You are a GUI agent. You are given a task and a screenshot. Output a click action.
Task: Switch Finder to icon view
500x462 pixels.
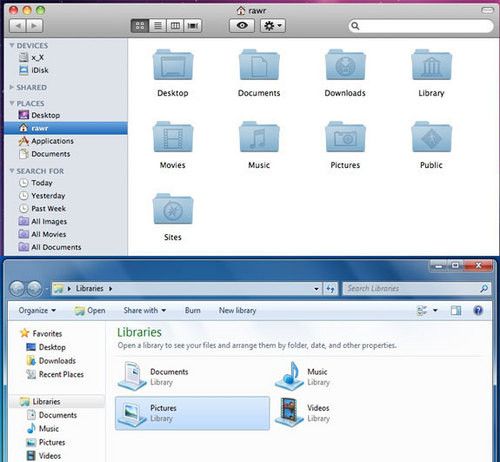(140, 26)
